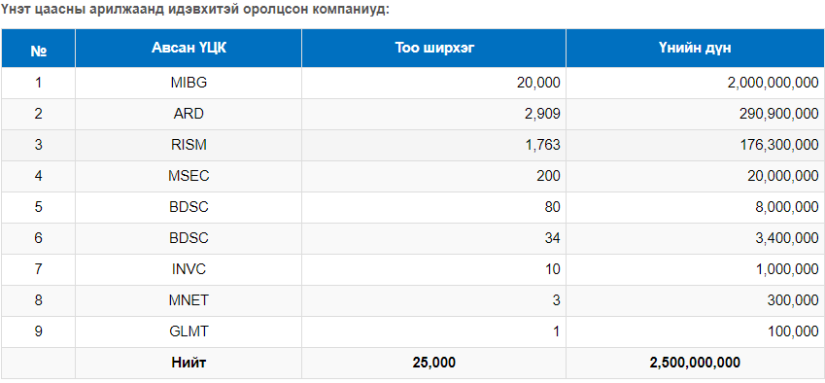Select the RISM row cell
825x383 pixels.
(x=188, y=145)
